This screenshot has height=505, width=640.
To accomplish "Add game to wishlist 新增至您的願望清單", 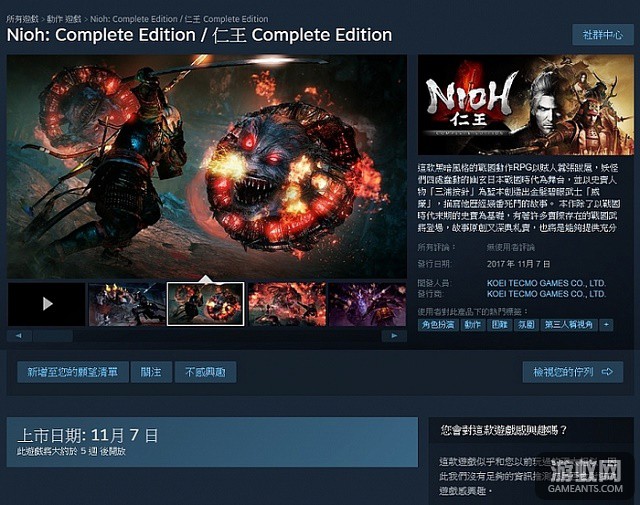I will click(x=73, y=372).
